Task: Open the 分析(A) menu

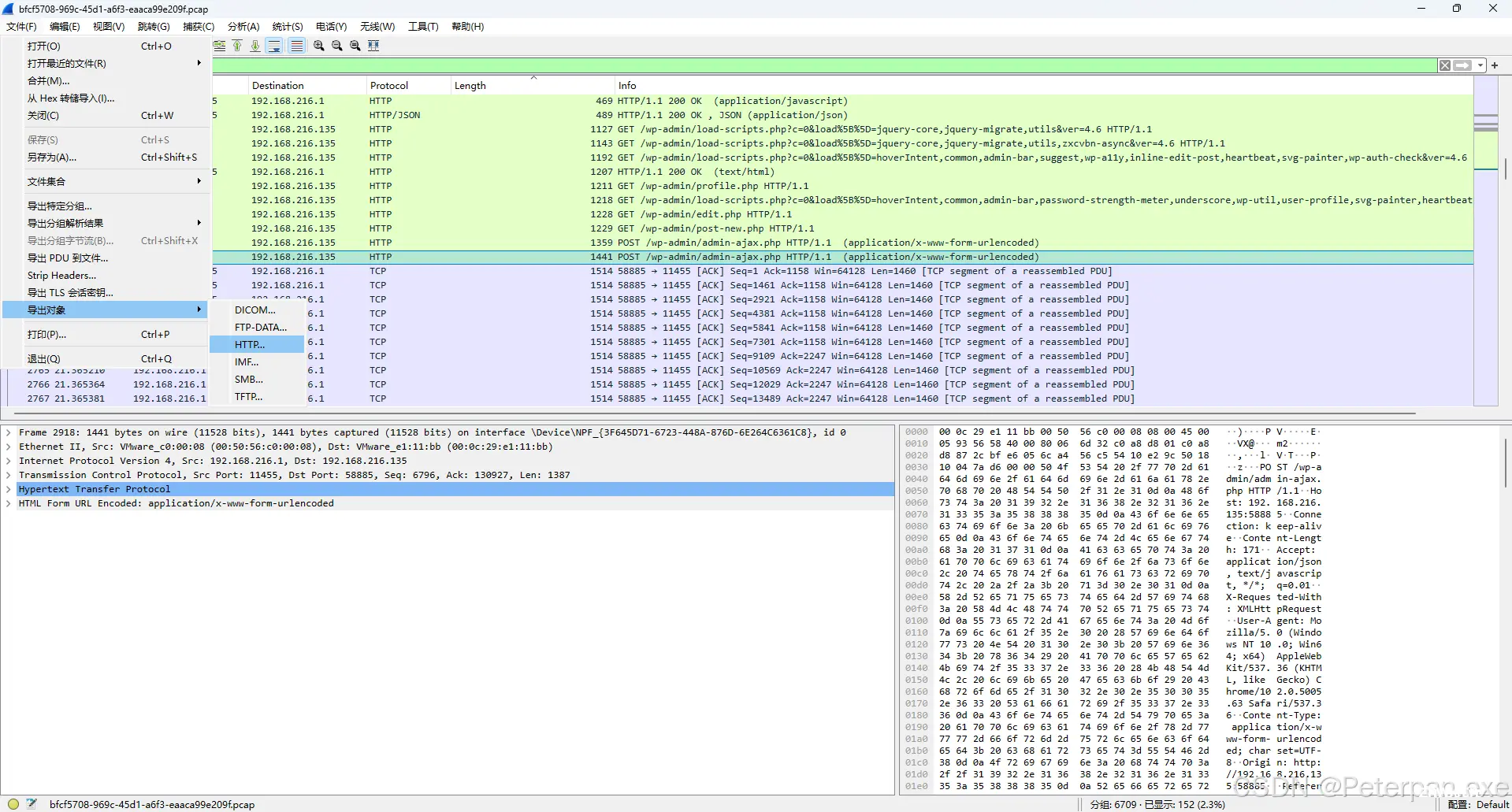Action: pyautogui.click(x=243, y=27)
